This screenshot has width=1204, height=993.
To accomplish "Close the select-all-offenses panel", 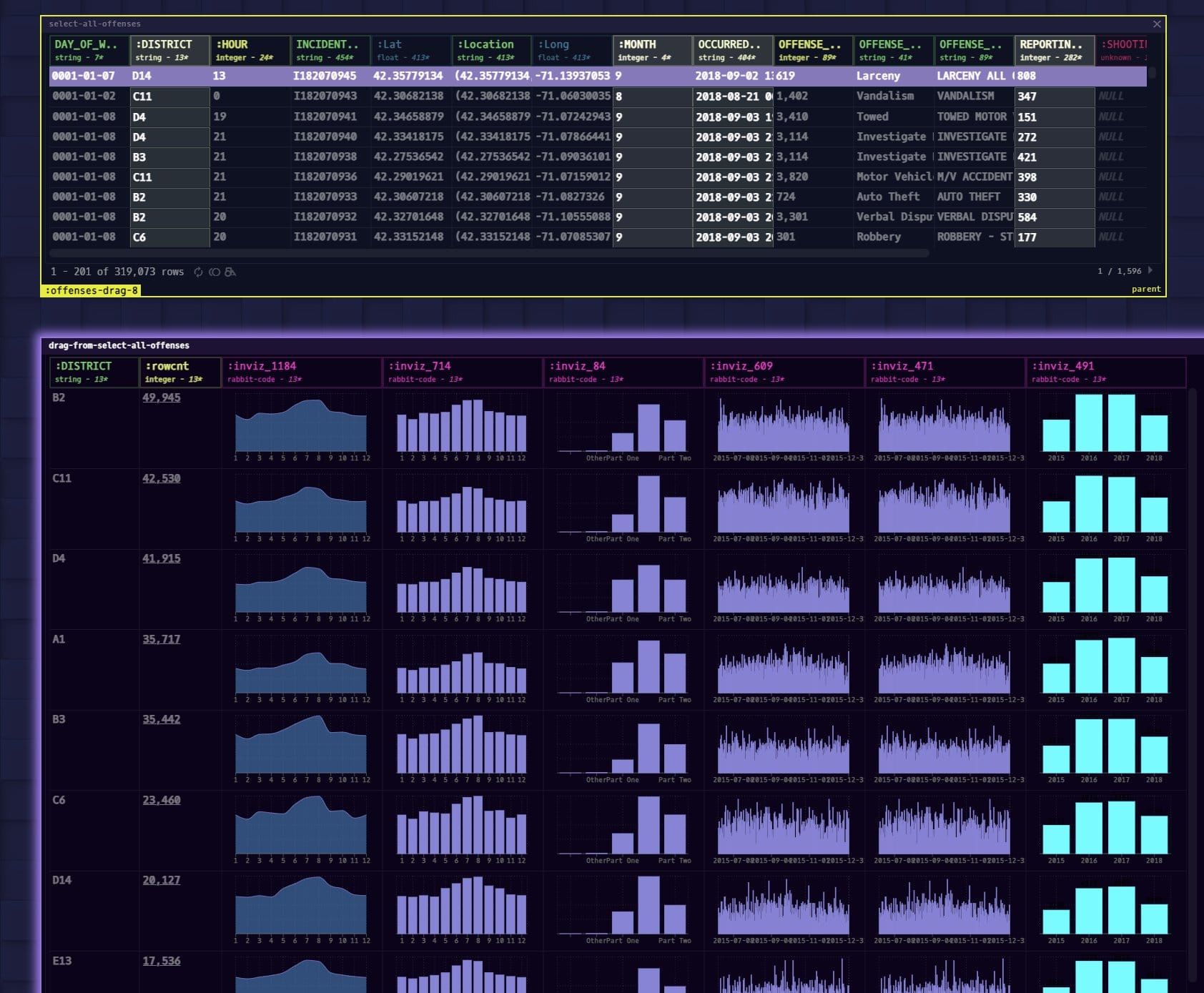I will point(1157,24).
